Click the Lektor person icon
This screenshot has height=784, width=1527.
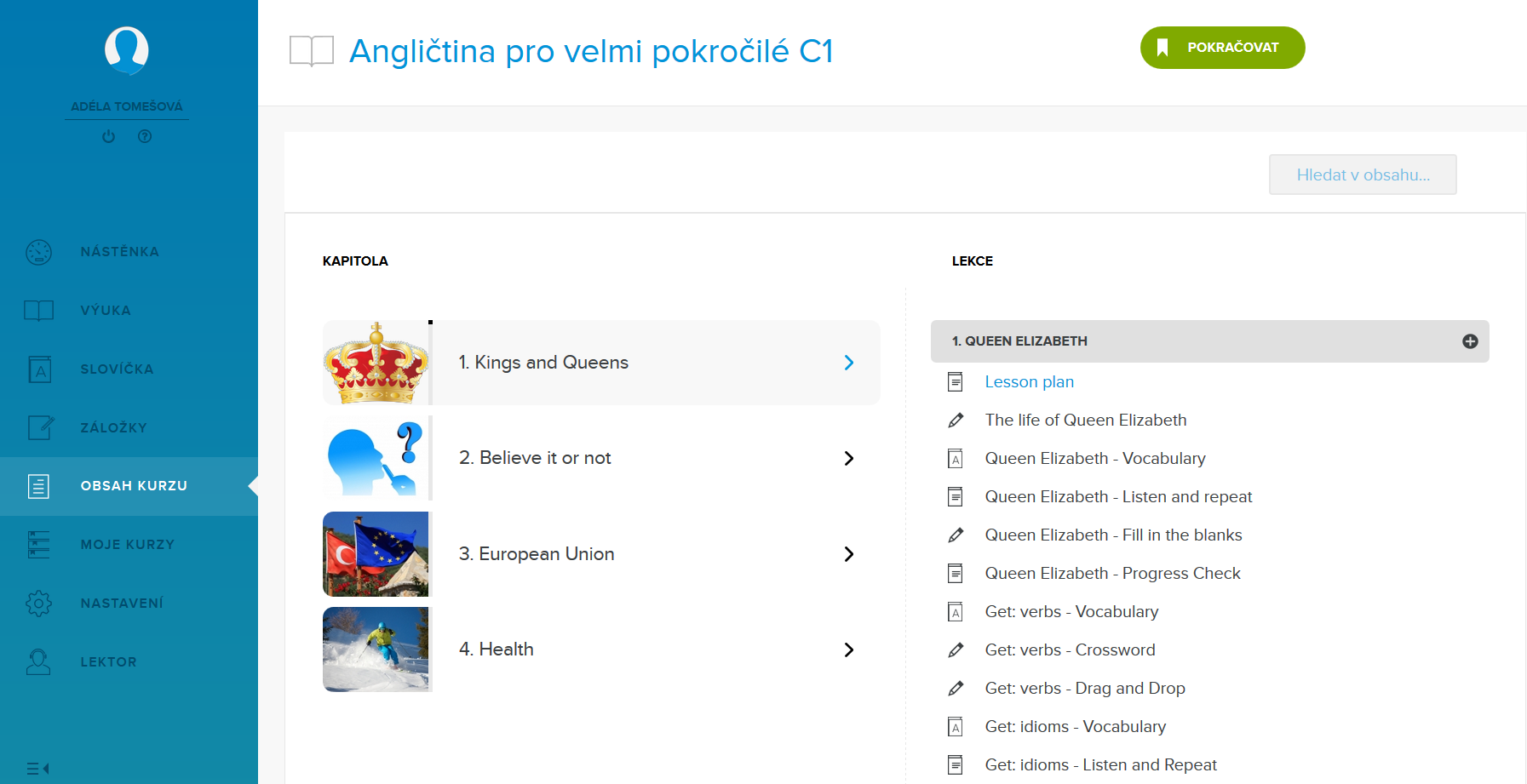pyautogui.click(x=39, y=662)
